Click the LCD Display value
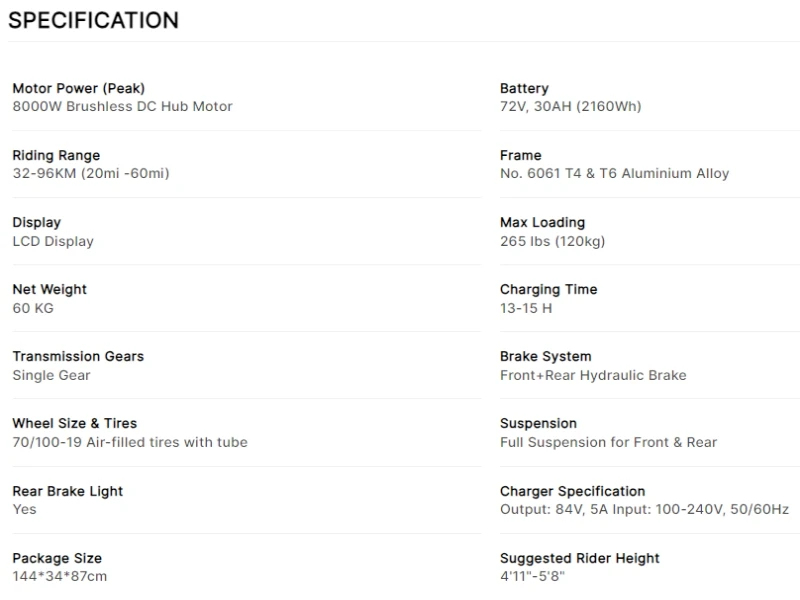The image size is (800, 600). [53, 241]
